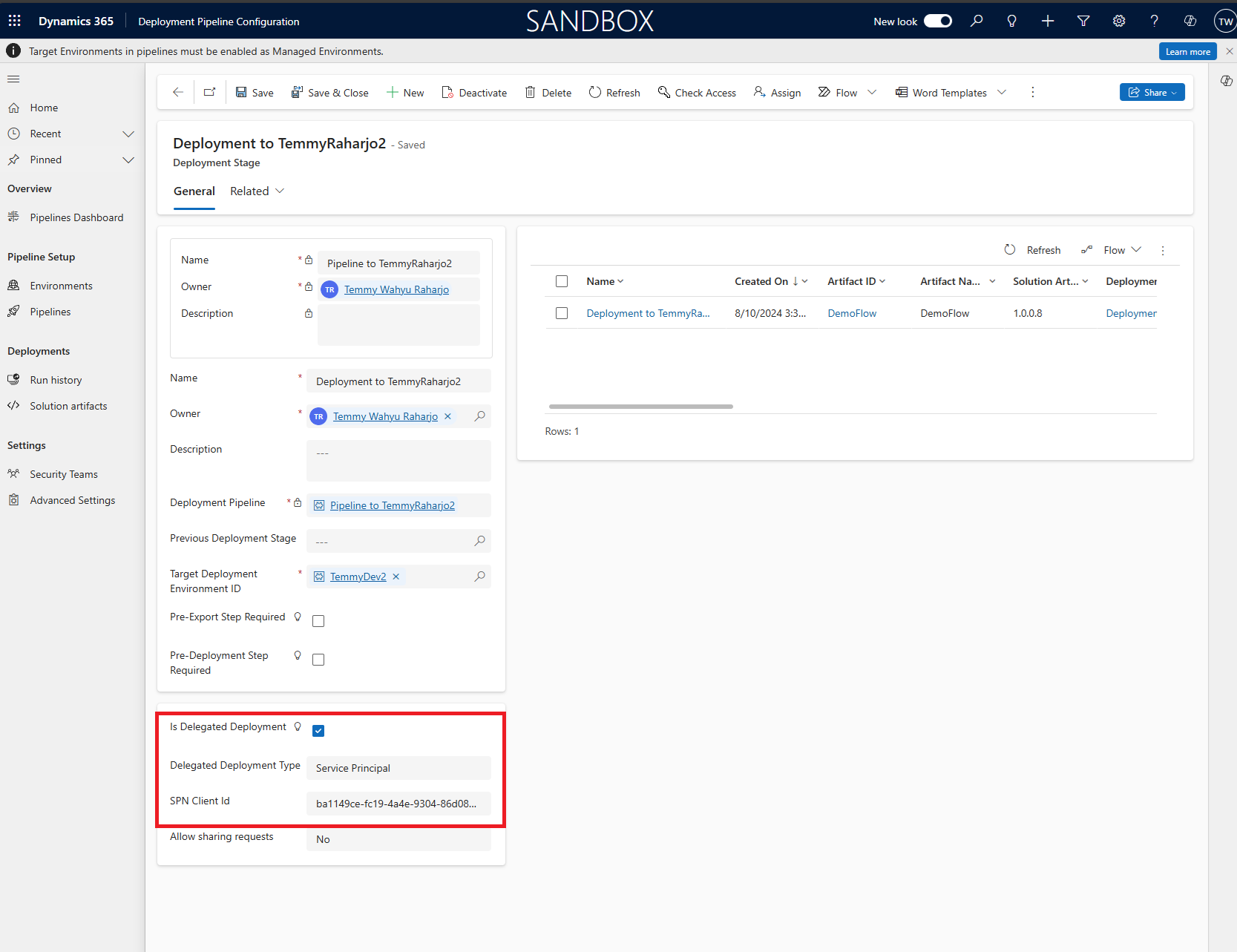Click the search icon in Previous Deployment Stage field

[x=480, y=541]
